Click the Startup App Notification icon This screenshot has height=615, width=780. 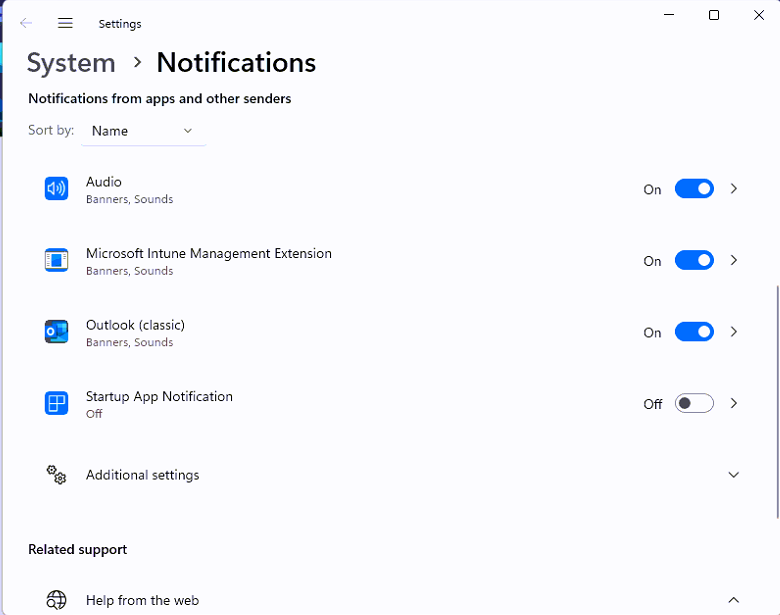point(56,403)
